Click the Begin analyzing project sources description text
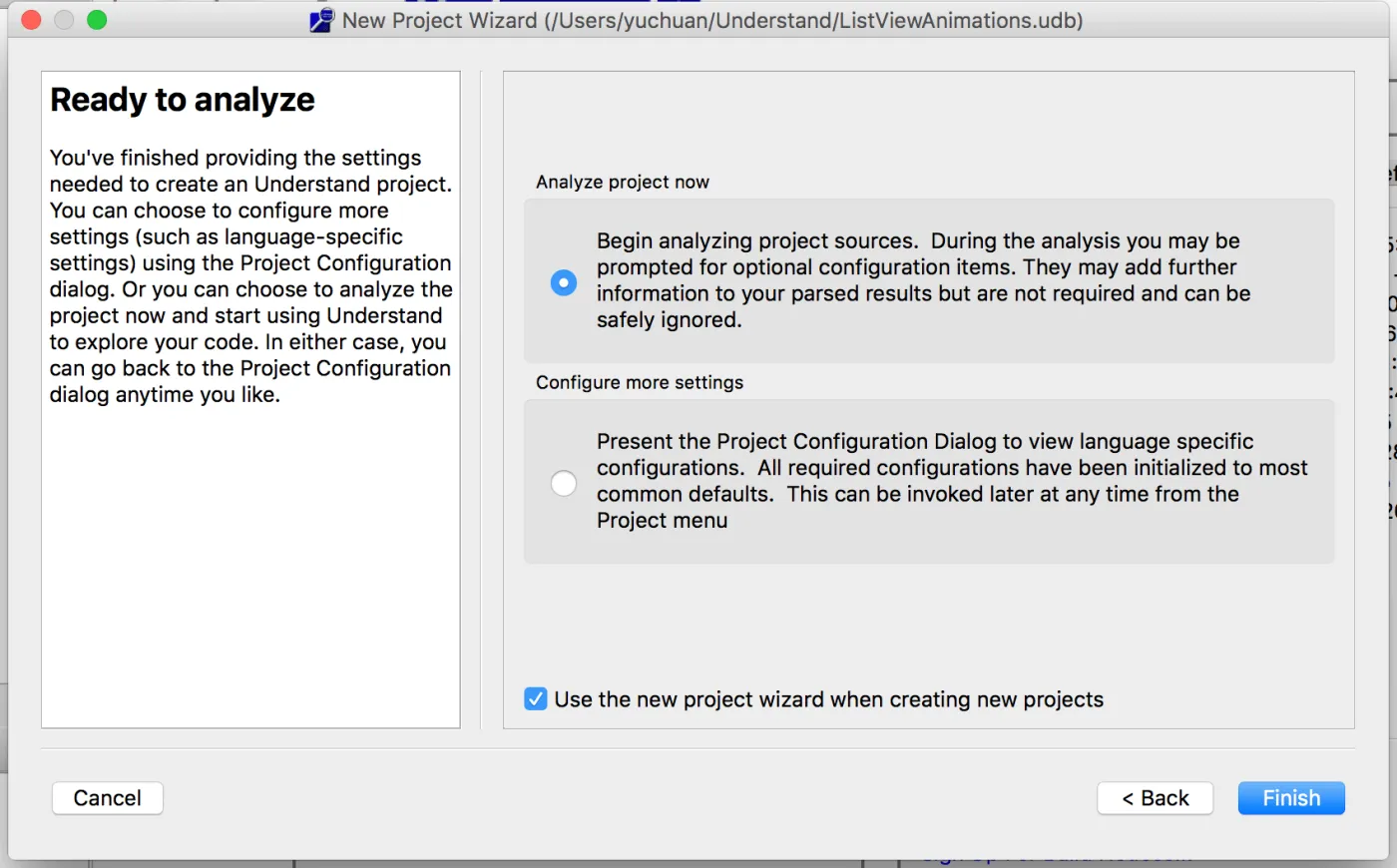1397x868 pixels. 923,280
